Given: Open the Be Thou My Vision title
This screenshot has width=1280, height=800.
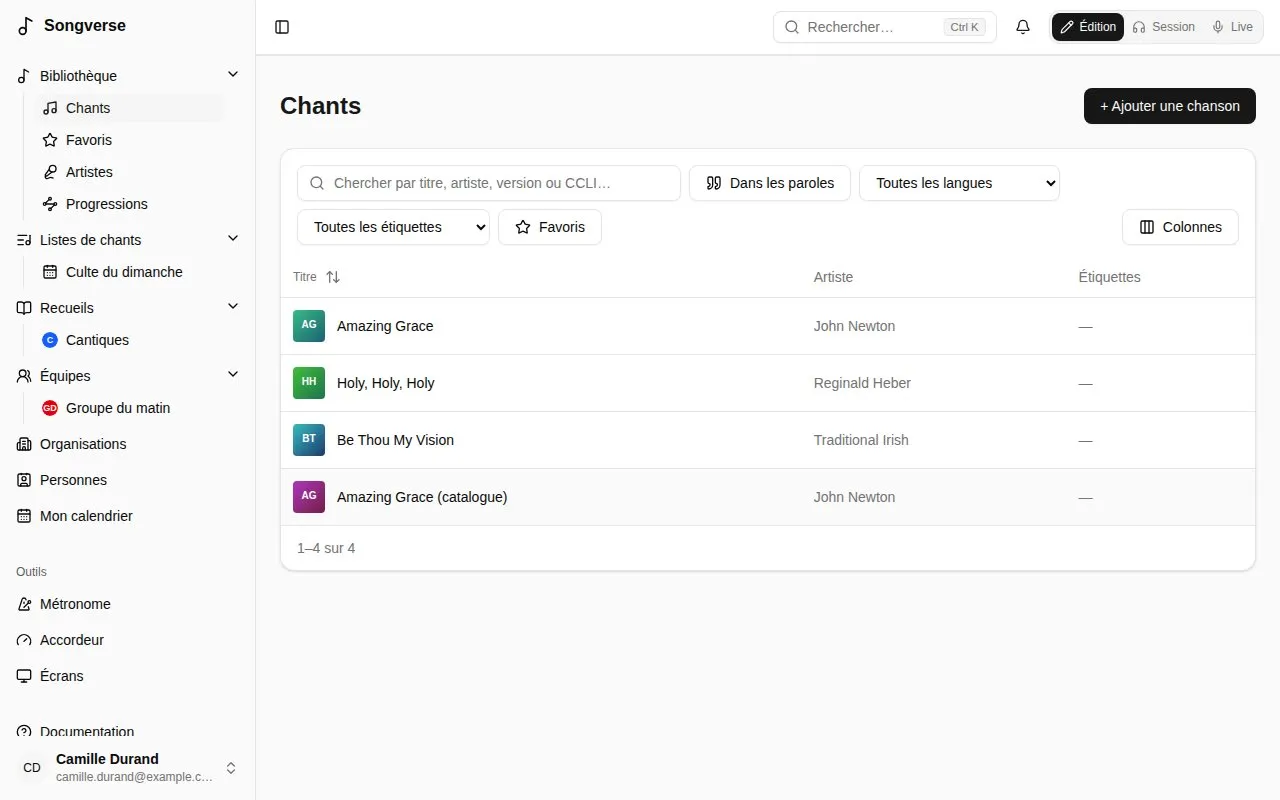Looking at the screenshot, I should pyautogui.click(x=395, y=440).
